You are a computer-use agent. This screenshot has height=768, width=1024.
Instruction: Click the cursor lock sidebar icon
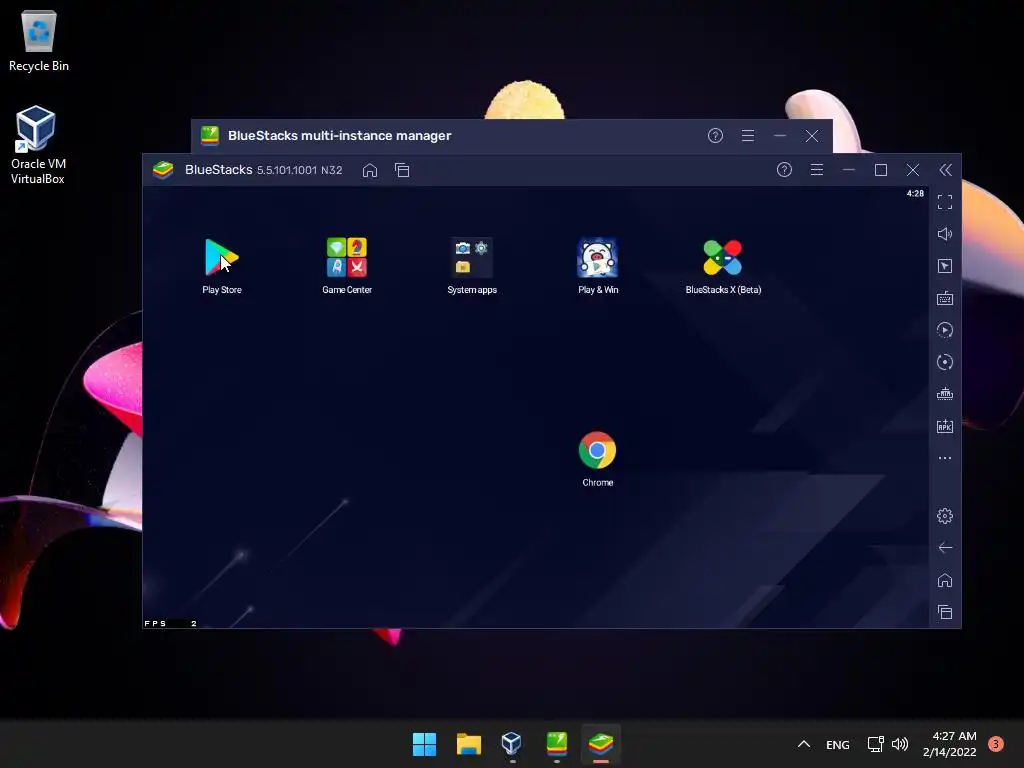click(x=944, y=266)
